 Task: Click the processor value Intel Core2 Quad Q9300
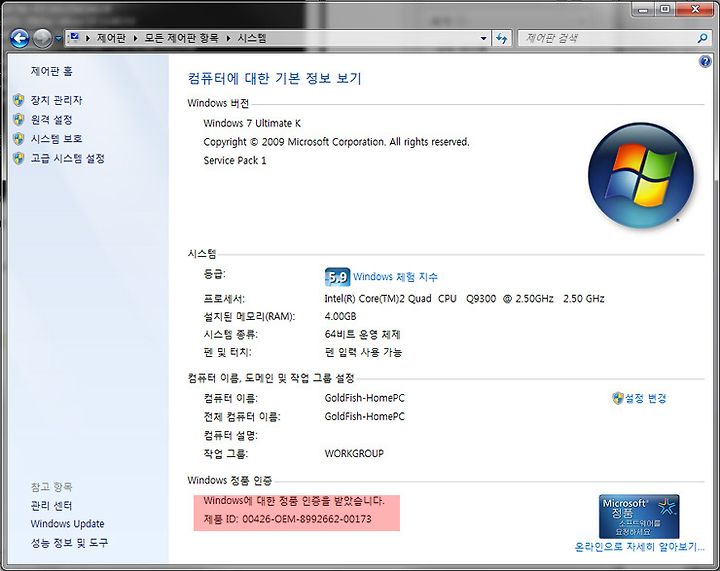point(464,299)
